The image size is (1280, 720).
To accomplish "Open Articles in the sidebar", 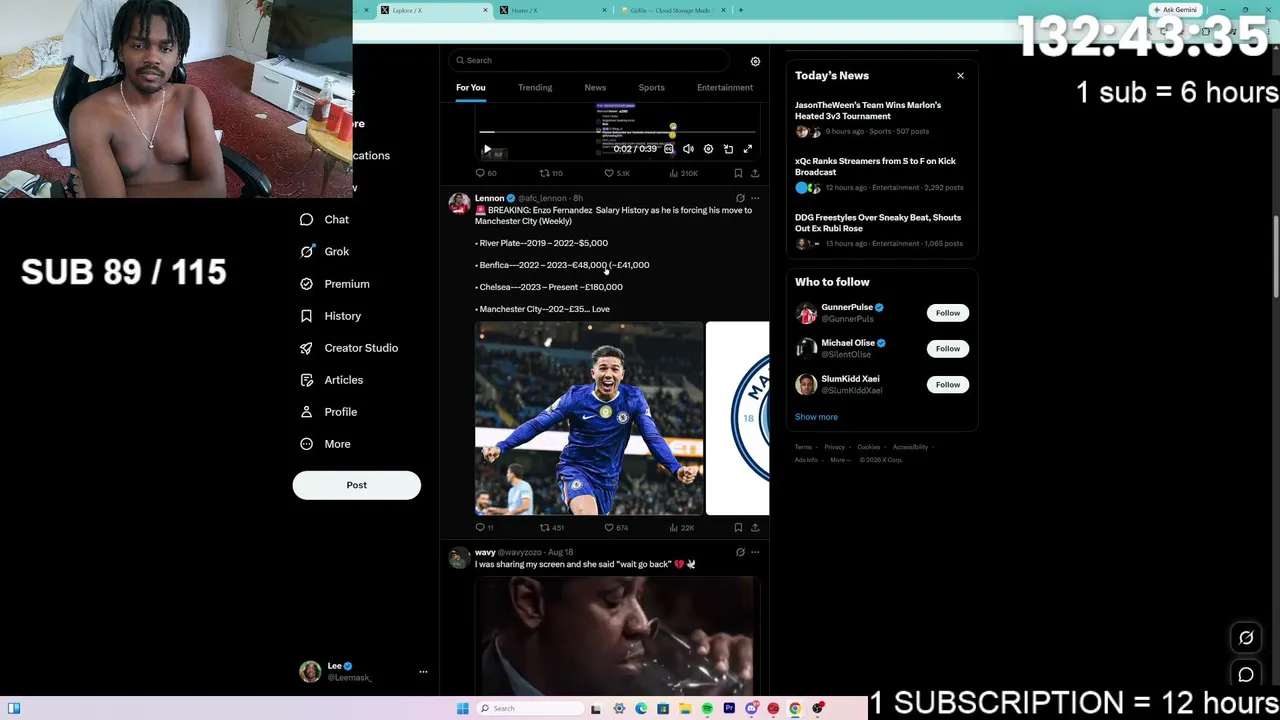I will coord(331,380).
